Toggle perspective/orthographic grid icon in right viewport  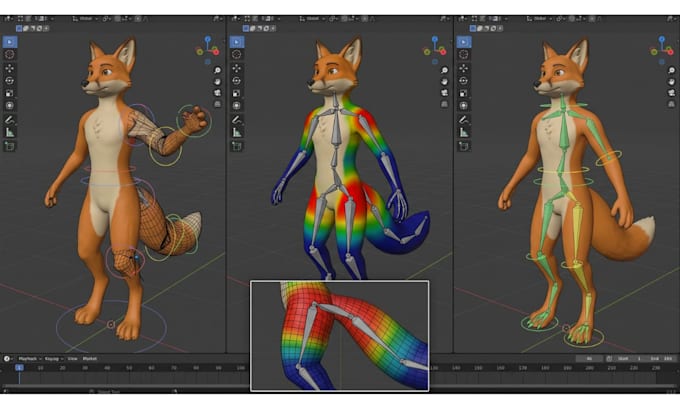click(671, 104)
